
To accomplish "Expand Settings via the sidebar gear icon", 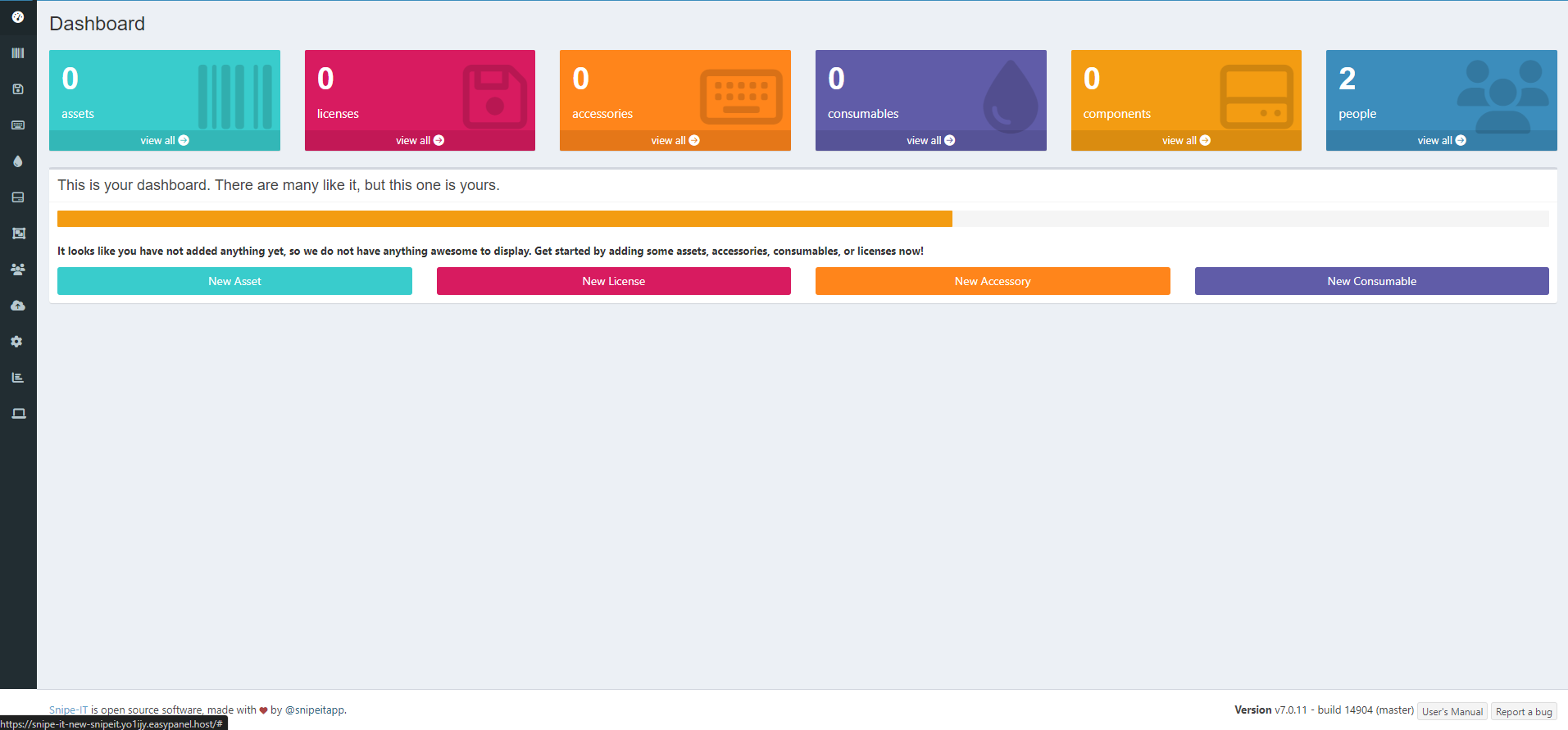I will point(18,342).
